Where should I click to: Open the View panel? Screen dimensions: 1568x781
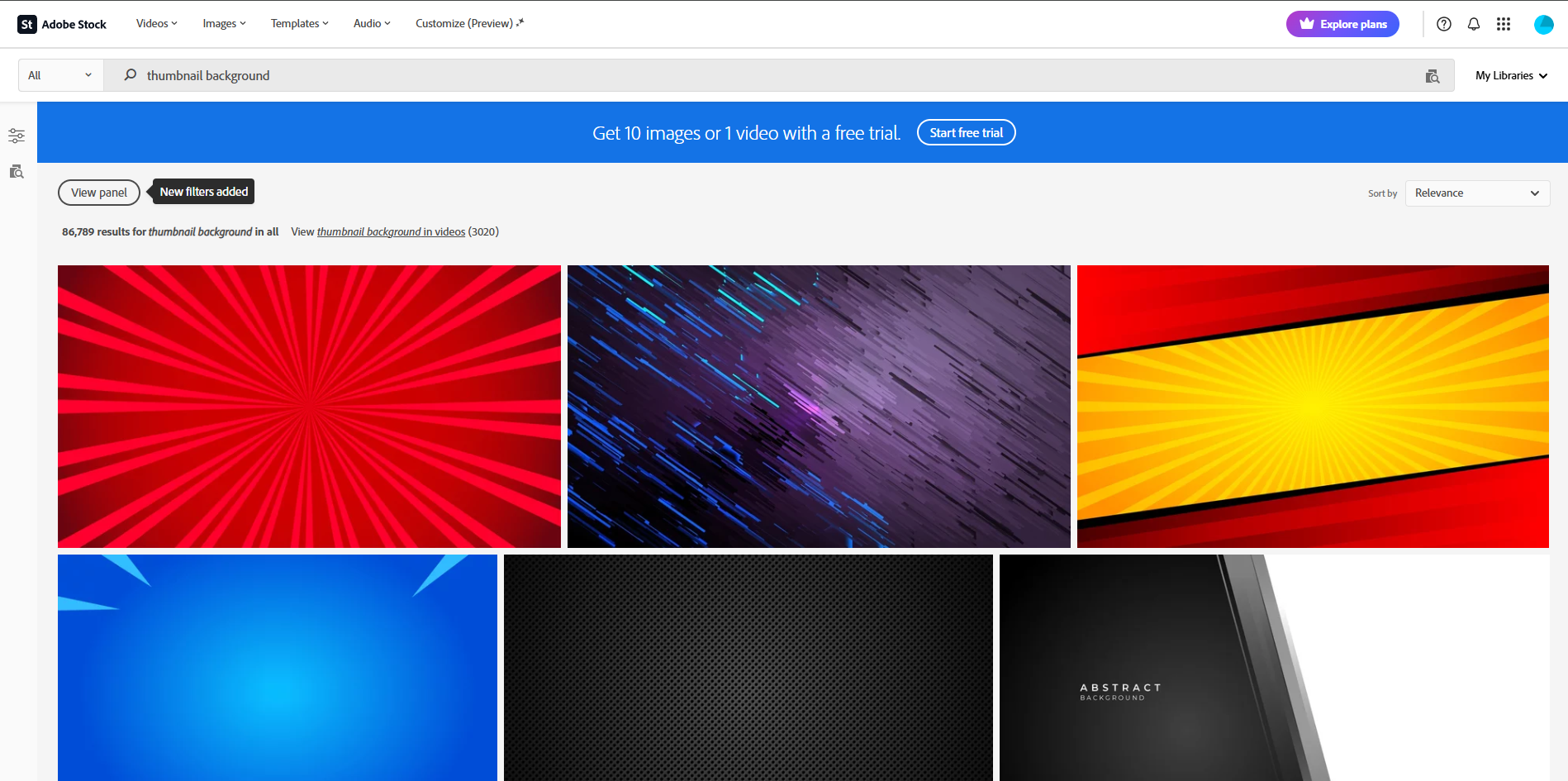click(98, 192)
